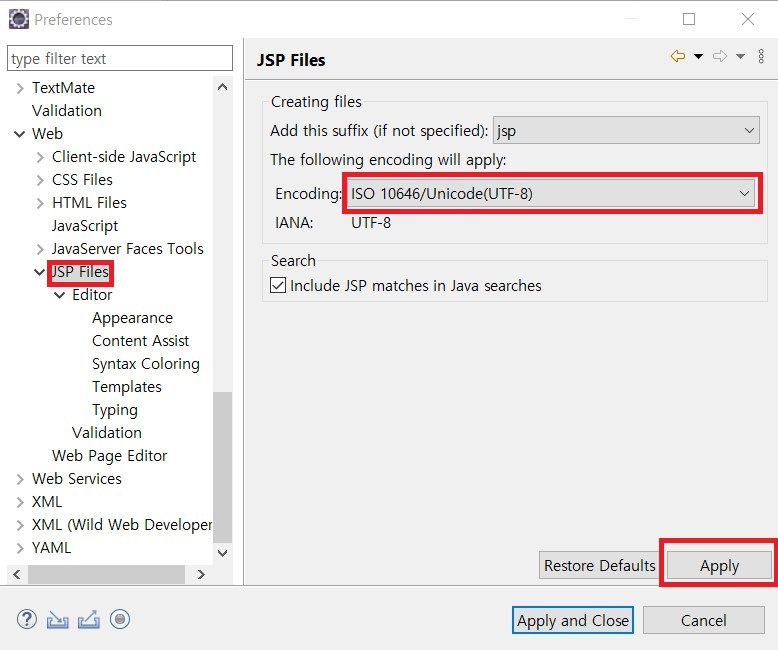The height and width of the screenshot is (650, 778).
Task: Expand the Web Services node
Action: (x=20, y=479)
